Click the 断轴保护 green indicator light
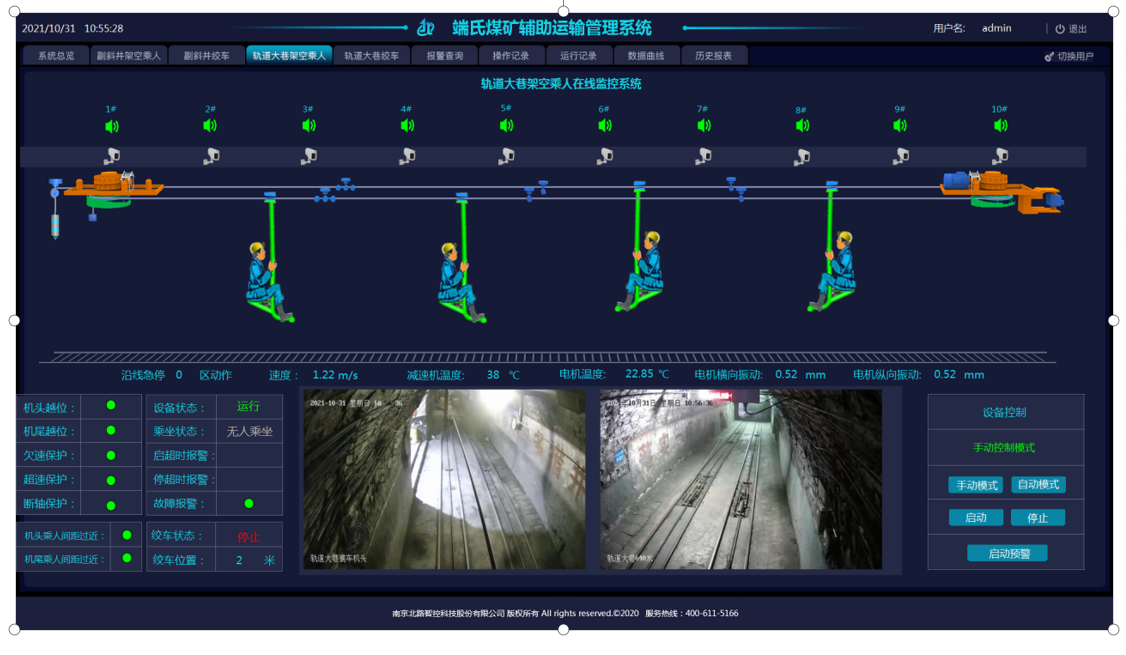 (111, 505)
